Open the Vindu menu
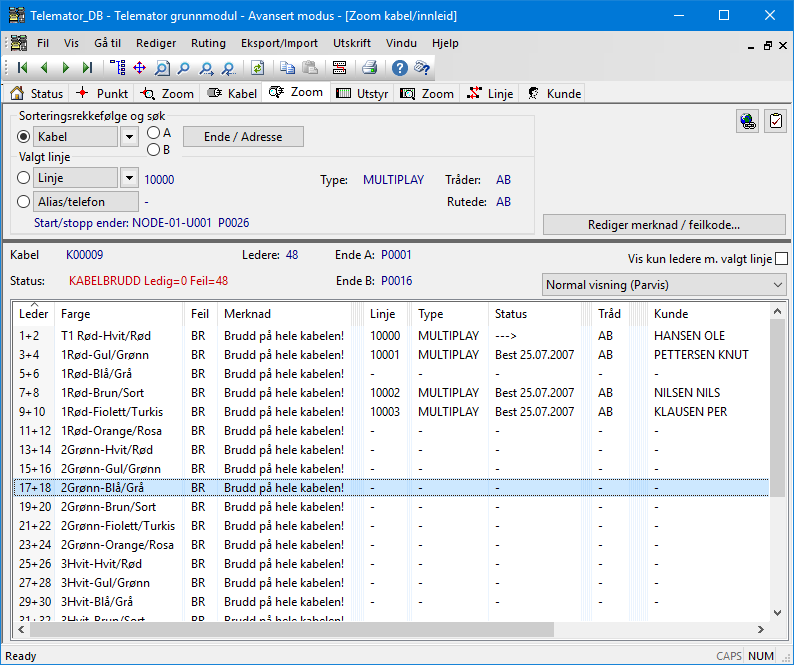Image resolution: width=794 pixels, height=665 pixels. point(401,43)
